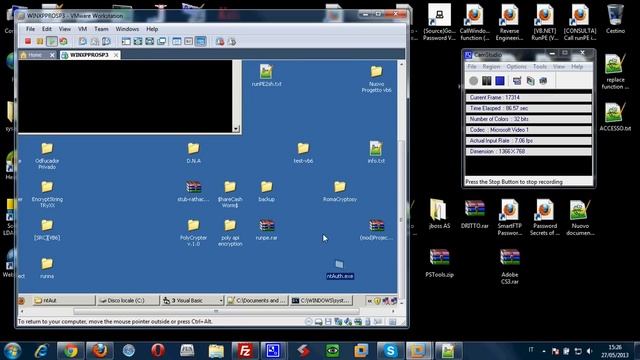640x360 pixels.
Task: Click the C:\WINDOWS\syst... taskbar button
Action: click(x=322, y=300)
